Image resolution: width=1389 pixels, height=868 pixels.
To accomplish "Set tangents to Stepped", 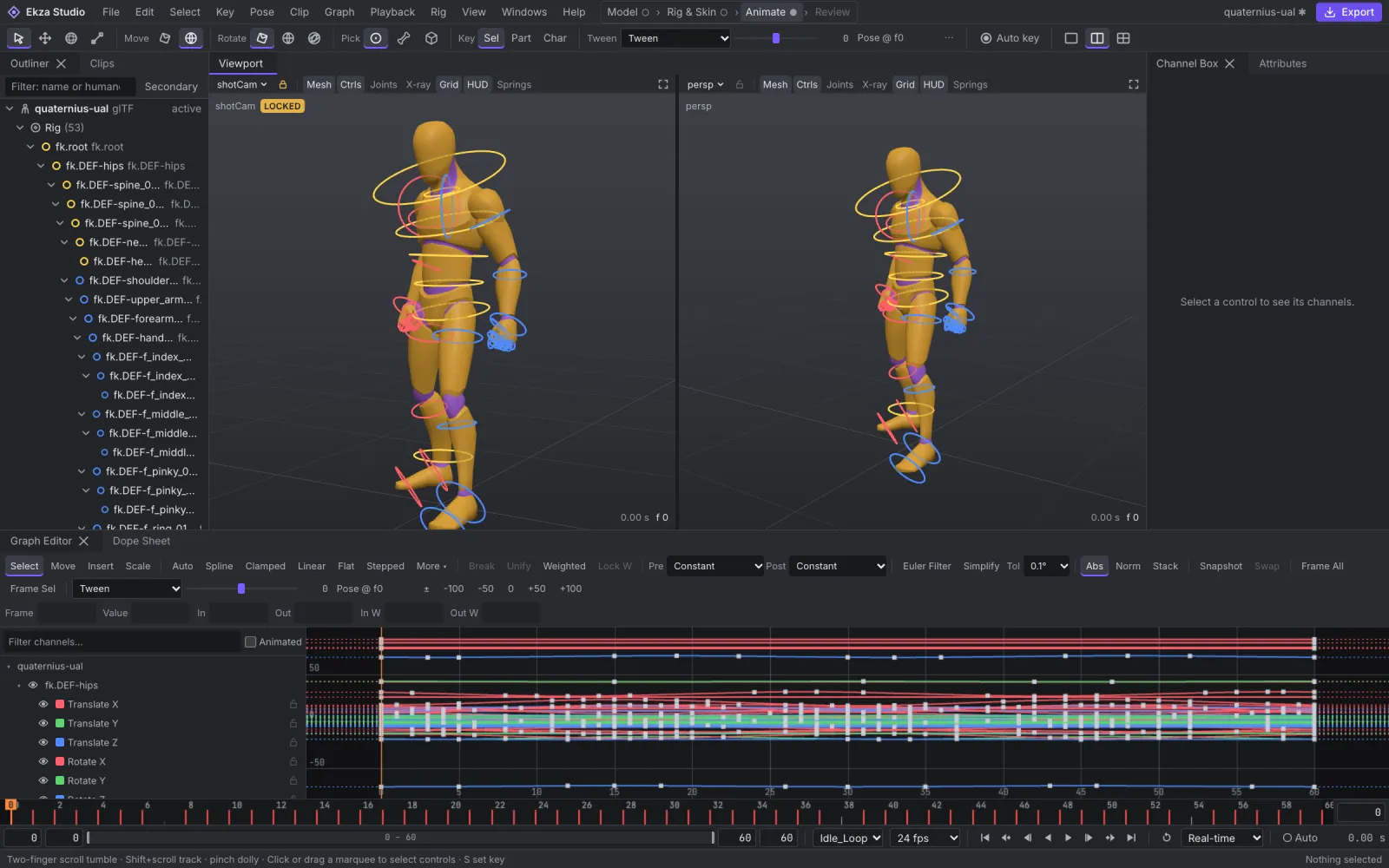I will pos(385,566).
